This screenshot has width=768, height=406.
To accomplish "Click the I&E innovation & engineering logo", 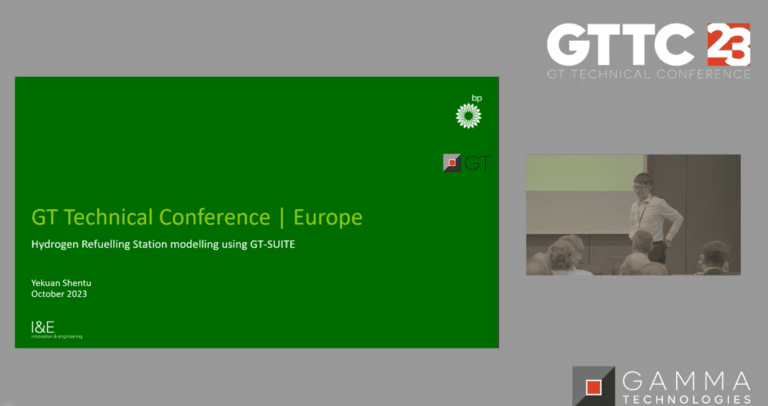I will coord(56,330).
